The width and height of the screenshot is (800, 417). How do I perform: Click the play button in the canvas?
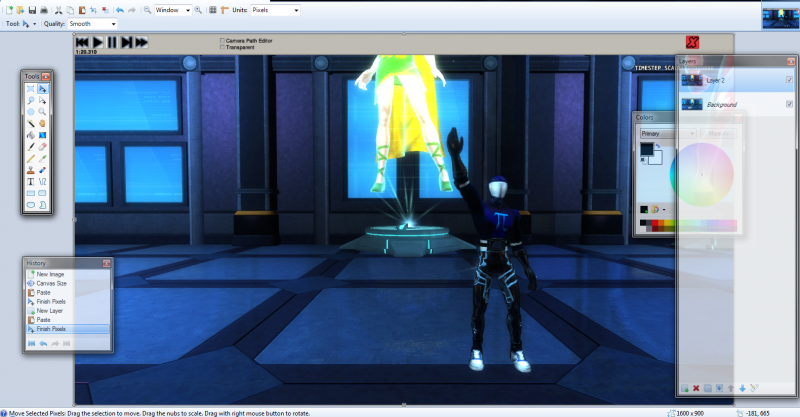pyautogui.click(x=97, y=42)
